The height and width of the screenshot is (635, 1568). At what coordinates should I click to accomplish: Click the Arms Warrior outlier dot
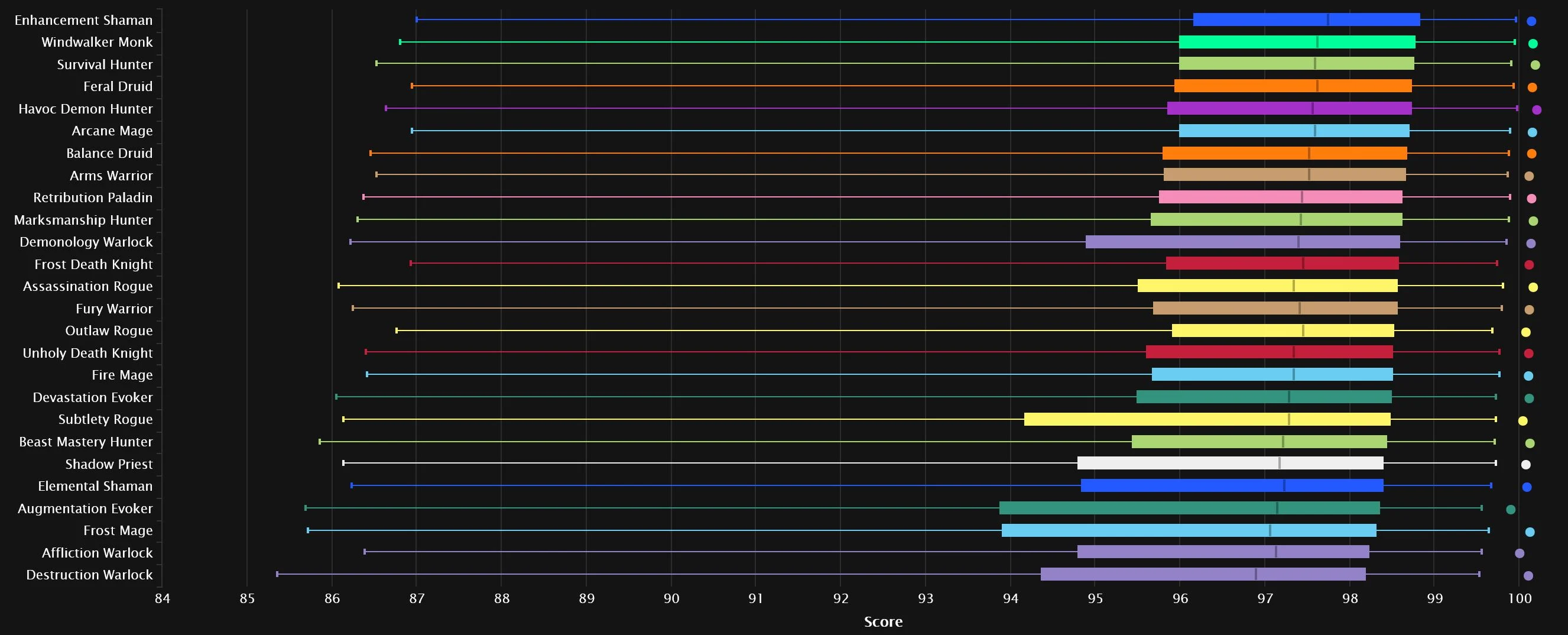click(1528, 177)
